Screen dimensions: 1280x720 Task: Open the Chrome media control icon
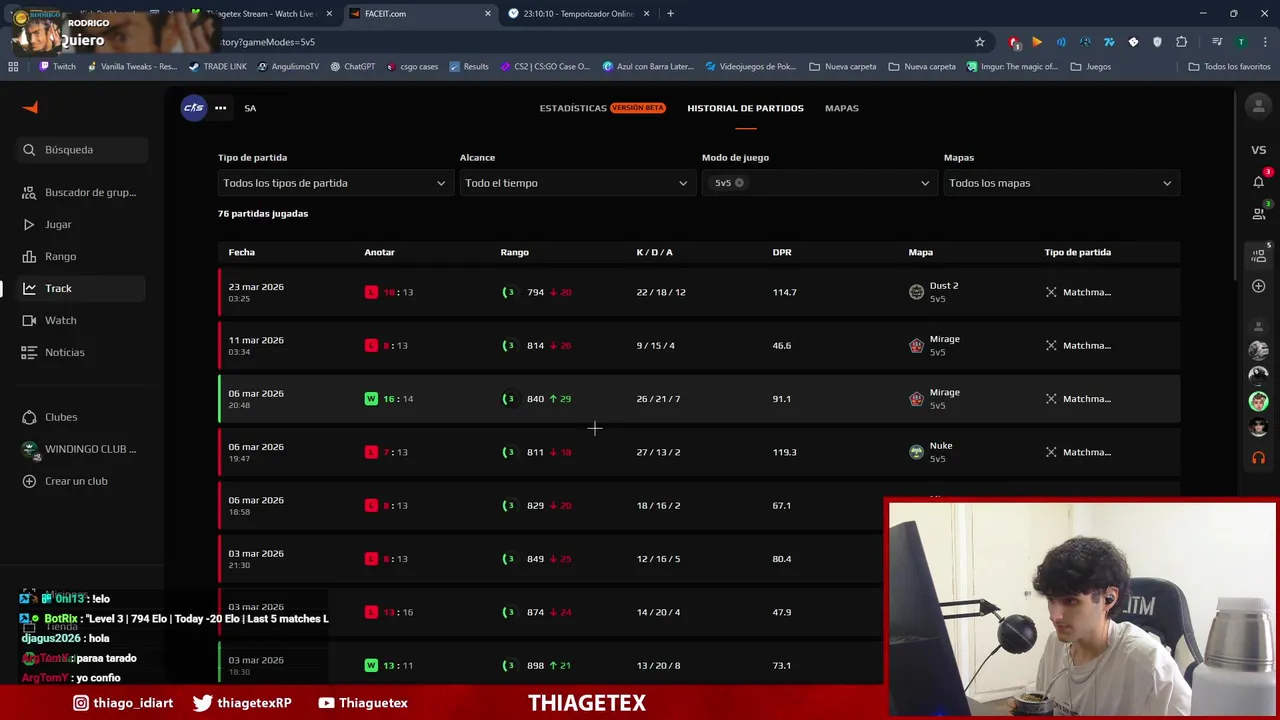click(x=1217, y=42)
